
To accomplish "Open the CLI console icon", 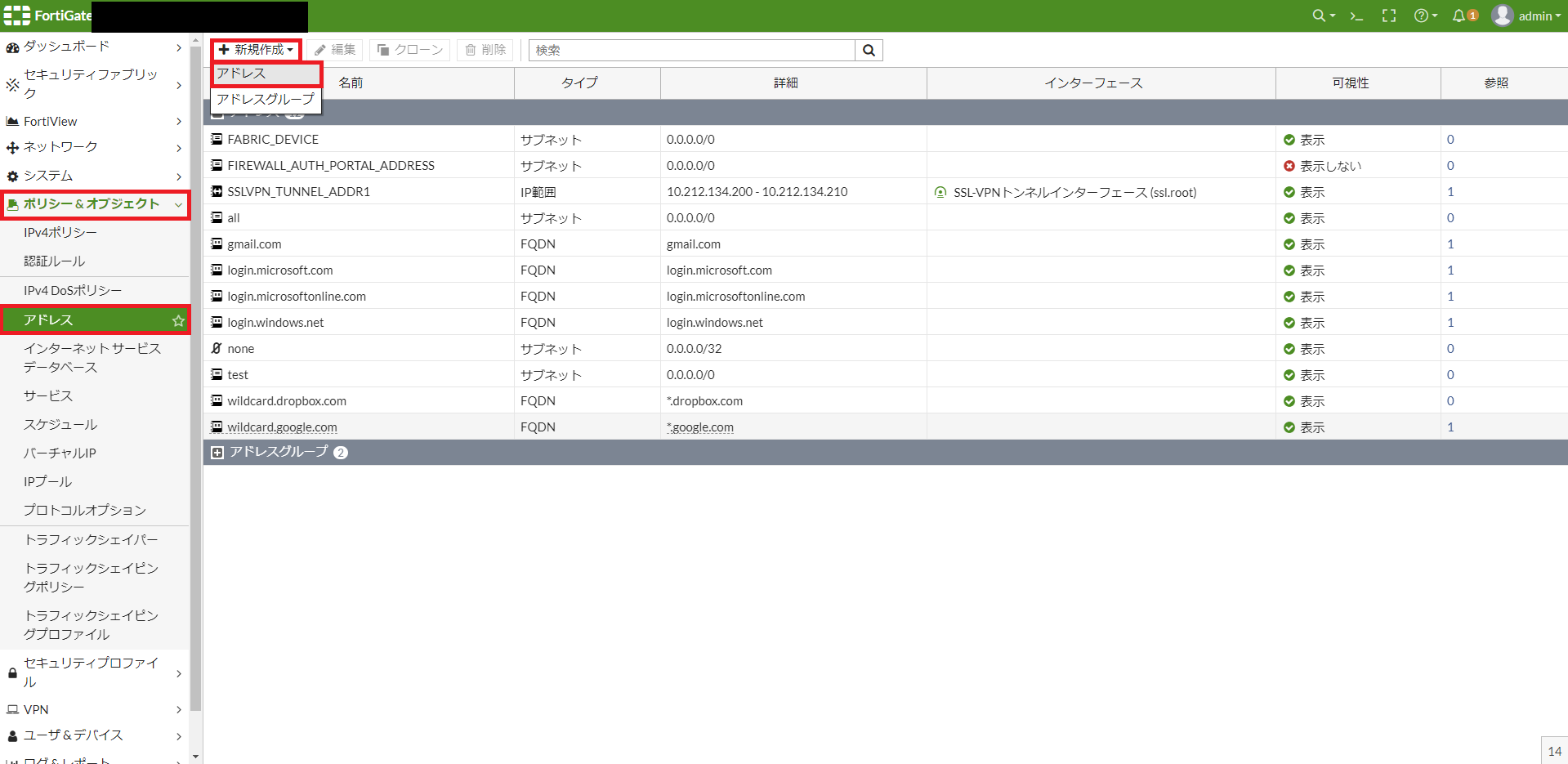I will 1356,16.
